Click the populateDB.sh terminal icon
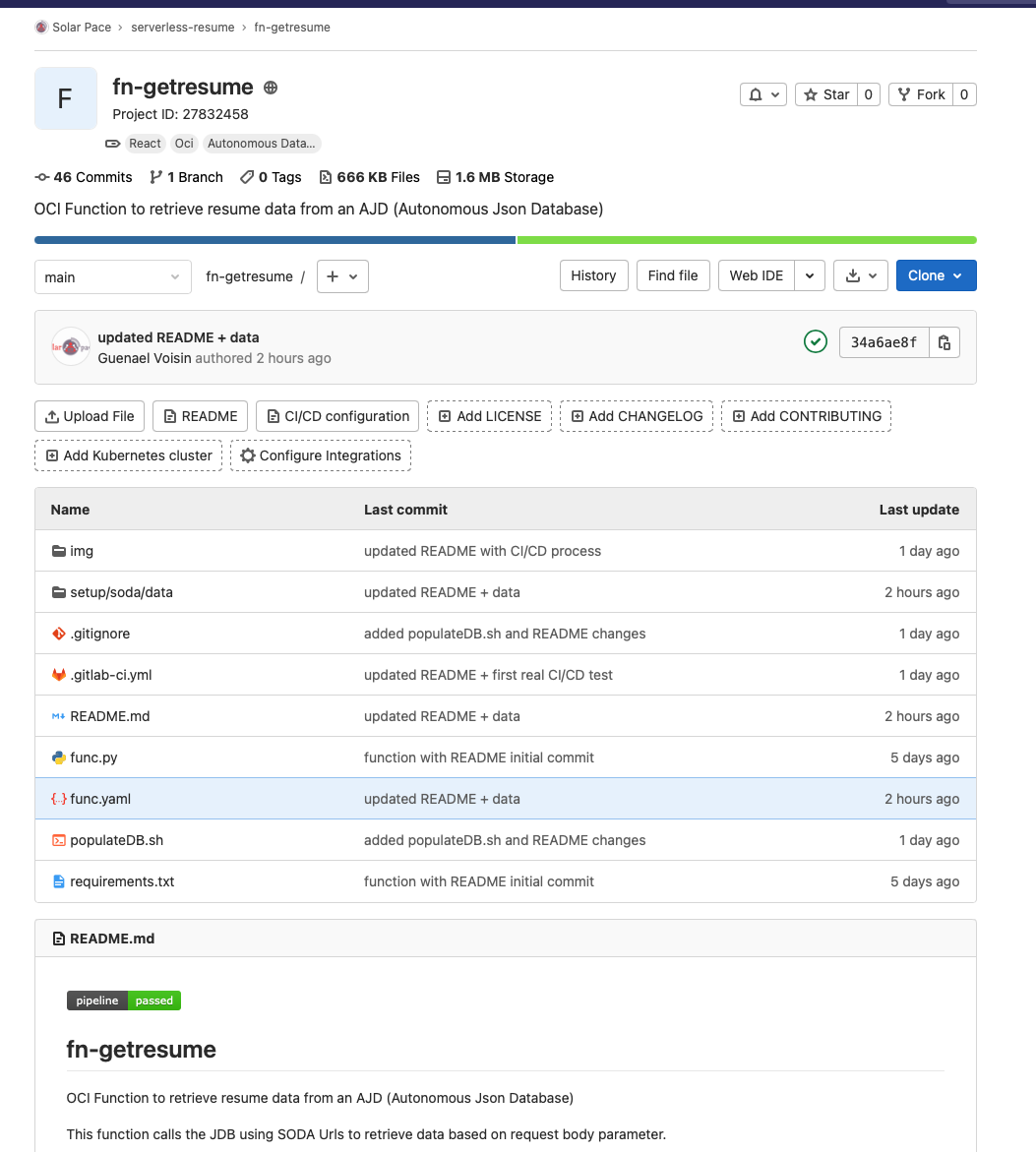Viewport: 1036px width, 1152px height. pyautogui.click(x=59, y=840)
